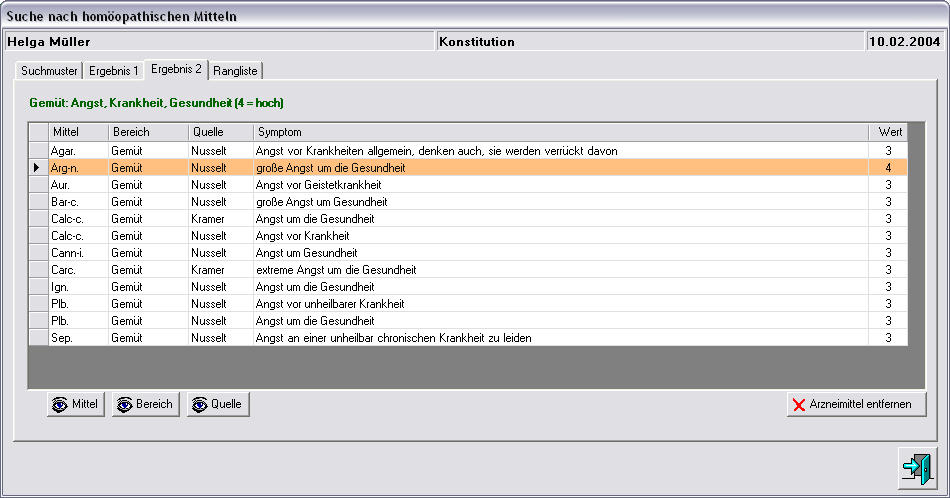Switch to the Rangliste tab
This screenshot has width=950, height=498.
click(x=235, y=71)
